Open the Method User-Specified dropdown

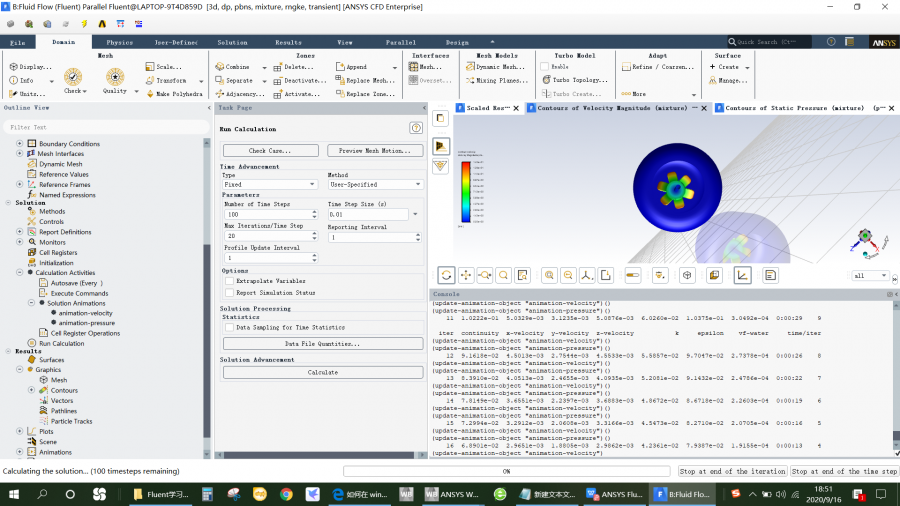375,185
